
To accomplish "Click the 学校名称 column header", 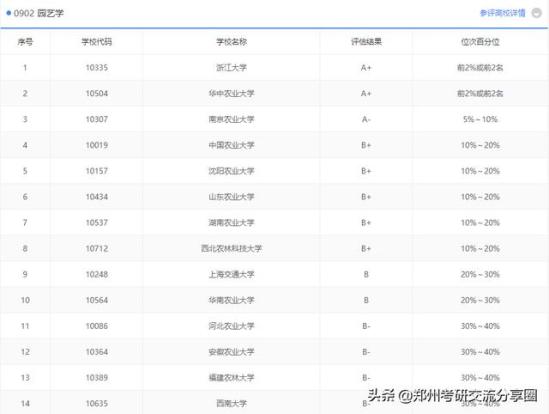I will click(231, 42).
